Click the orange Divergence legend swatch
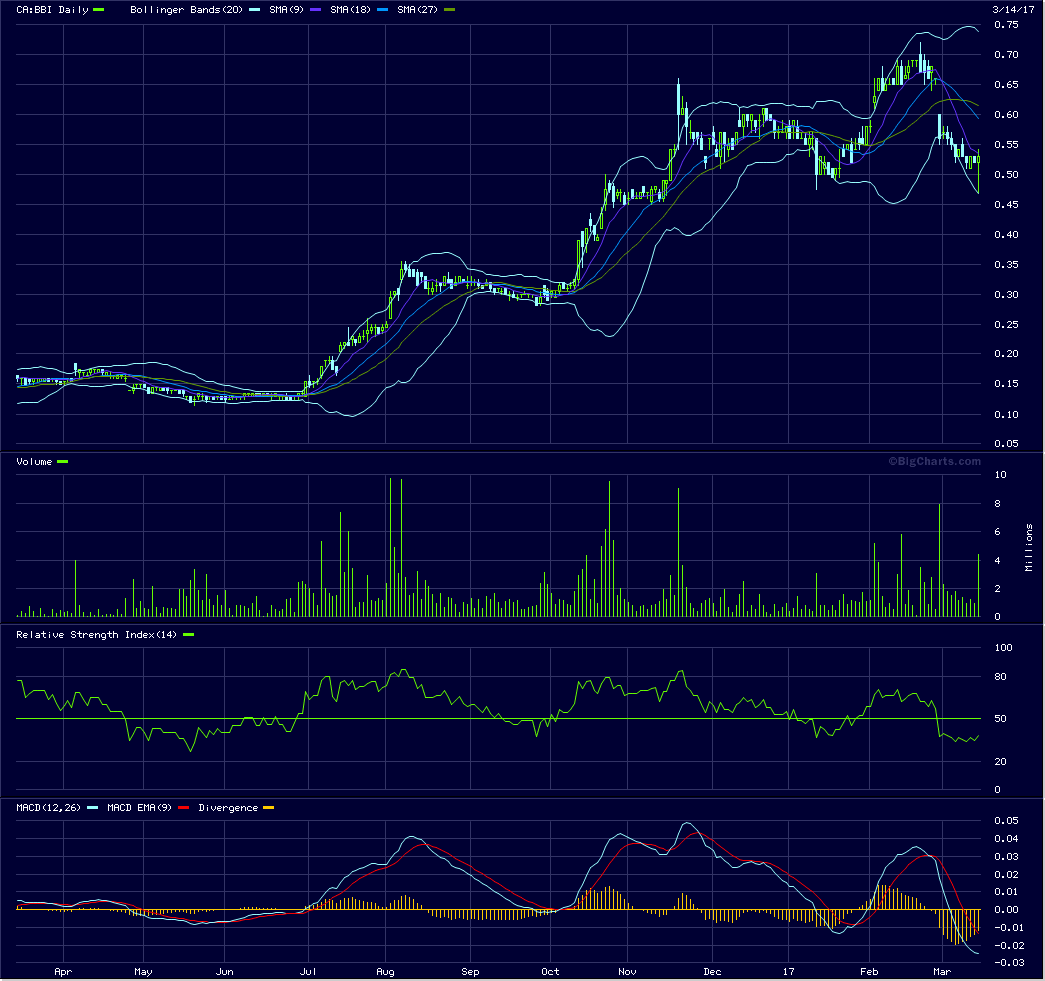 pyautogui.click(x=267, y=808)
